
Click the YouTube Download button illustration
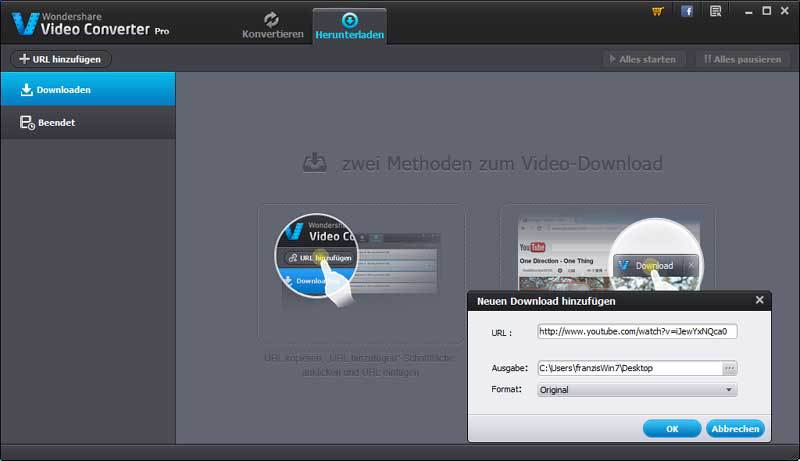click(655, 266)
